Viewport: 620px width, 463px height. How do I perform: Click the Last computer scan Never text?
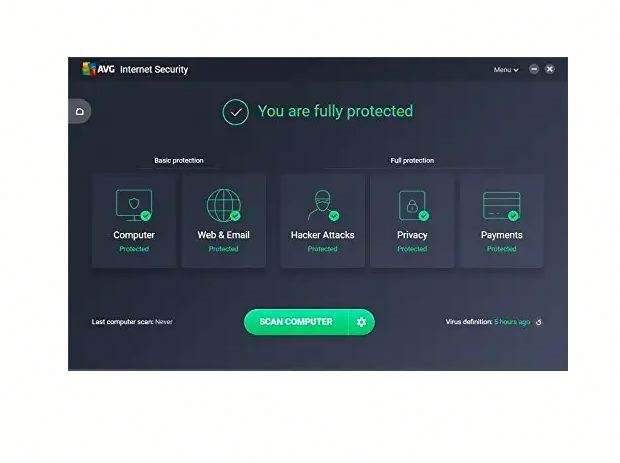(132, 322)
